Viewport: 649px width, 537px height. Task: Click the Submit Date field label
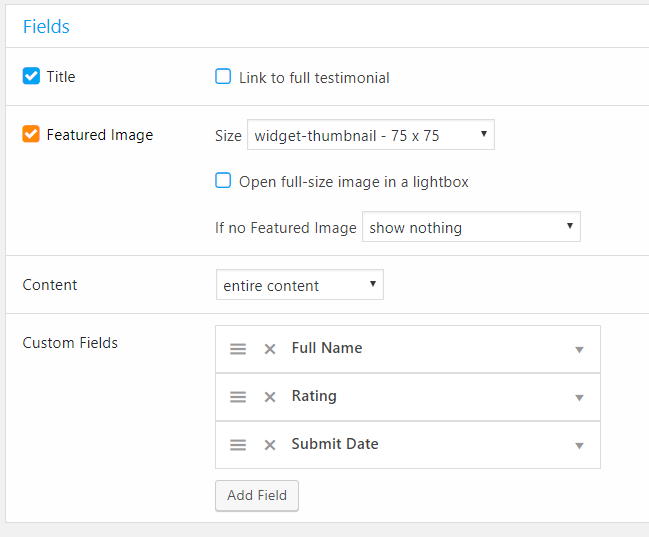[335, 444]
